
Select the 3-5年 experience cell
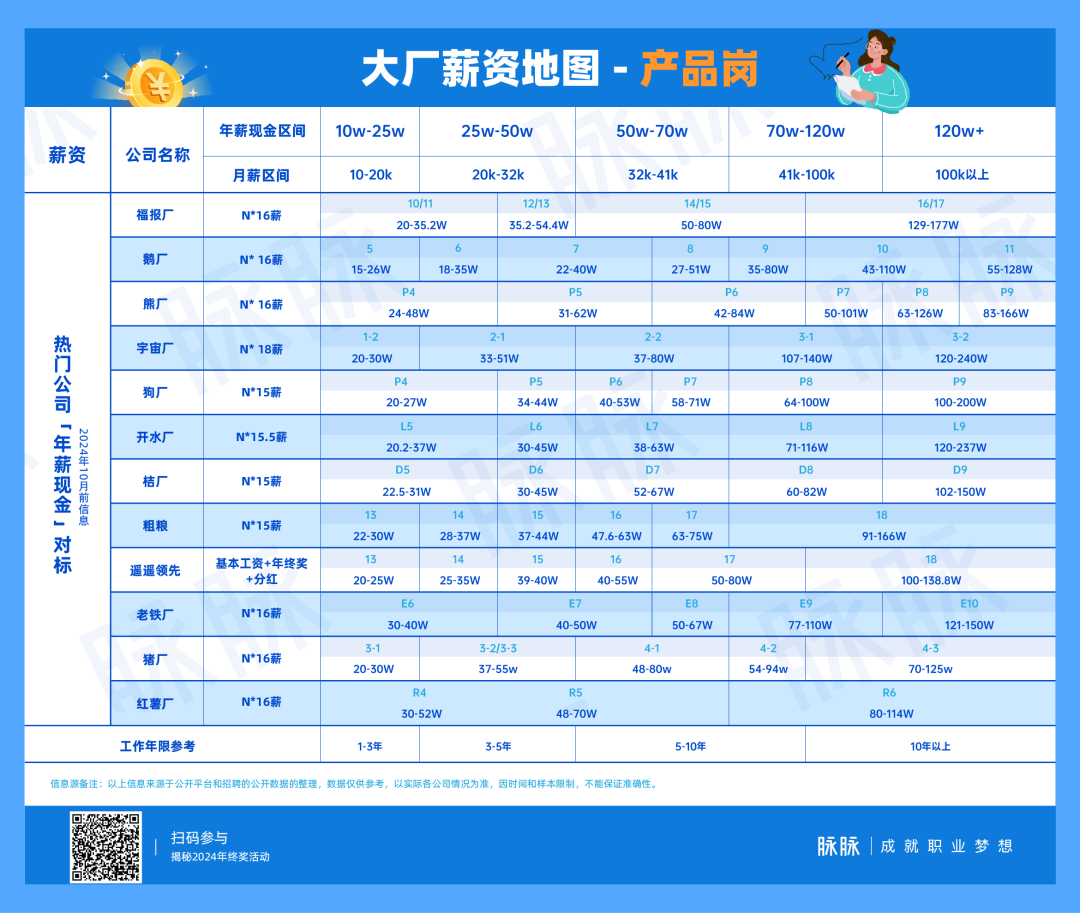(497, 746)
